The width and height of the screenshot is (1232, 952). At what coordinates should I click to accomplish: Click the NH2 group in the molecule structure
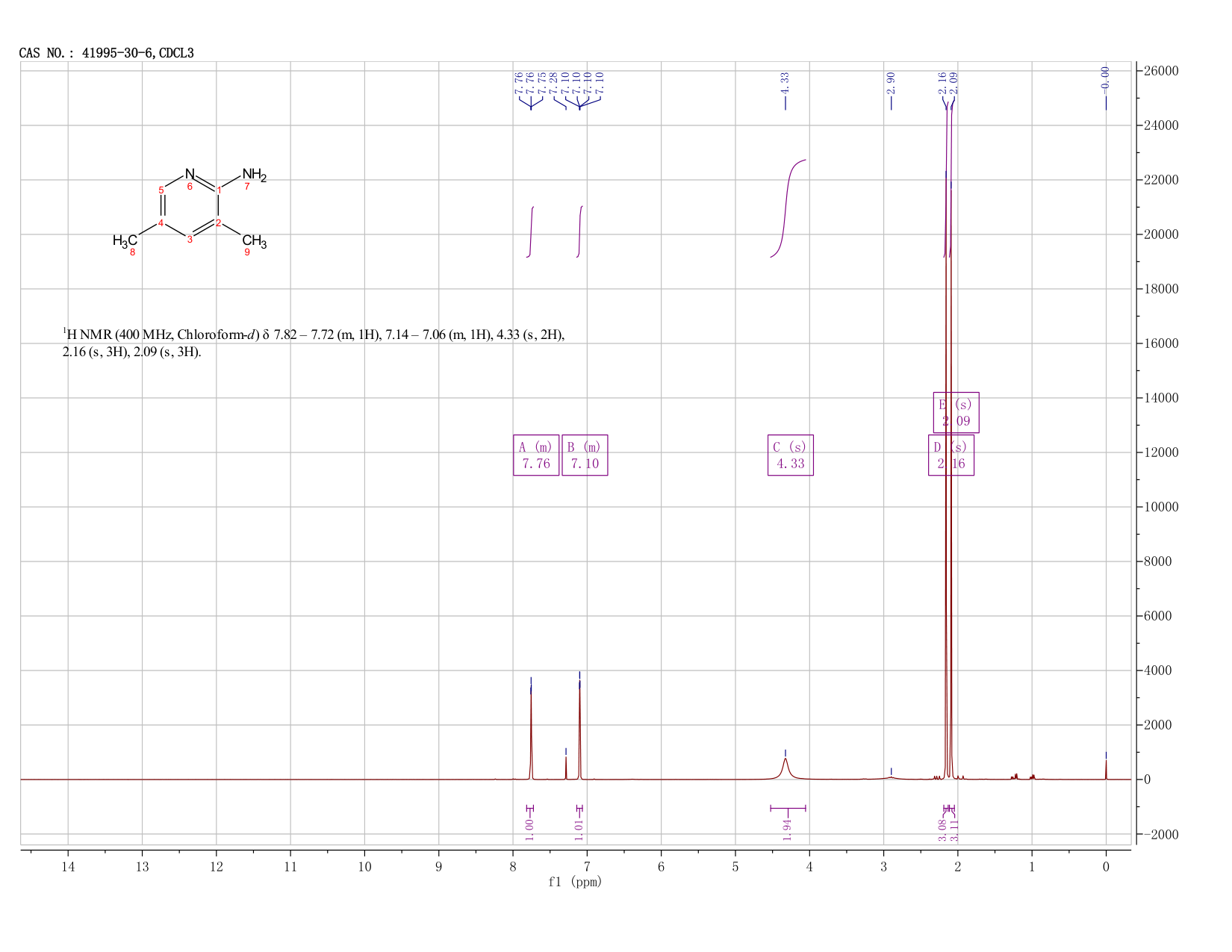(254, 176)
